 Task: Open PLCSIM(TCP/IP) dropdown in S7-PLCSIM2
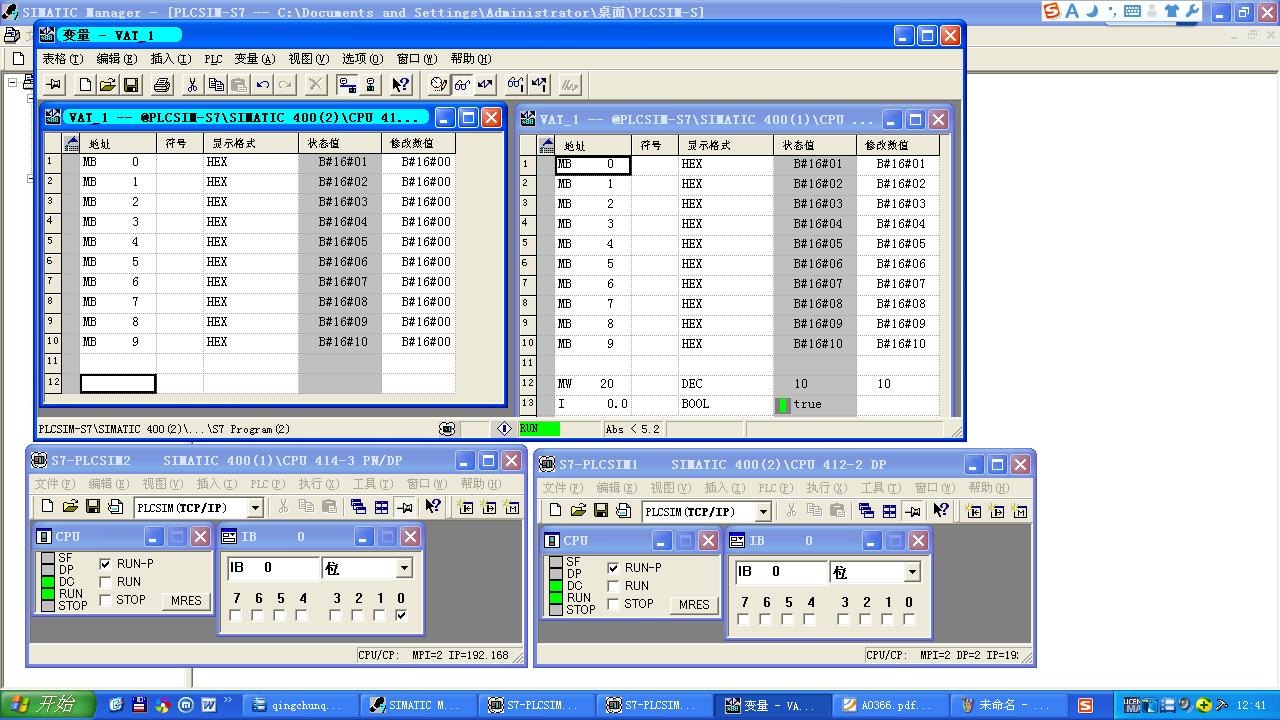pos(255,508)
